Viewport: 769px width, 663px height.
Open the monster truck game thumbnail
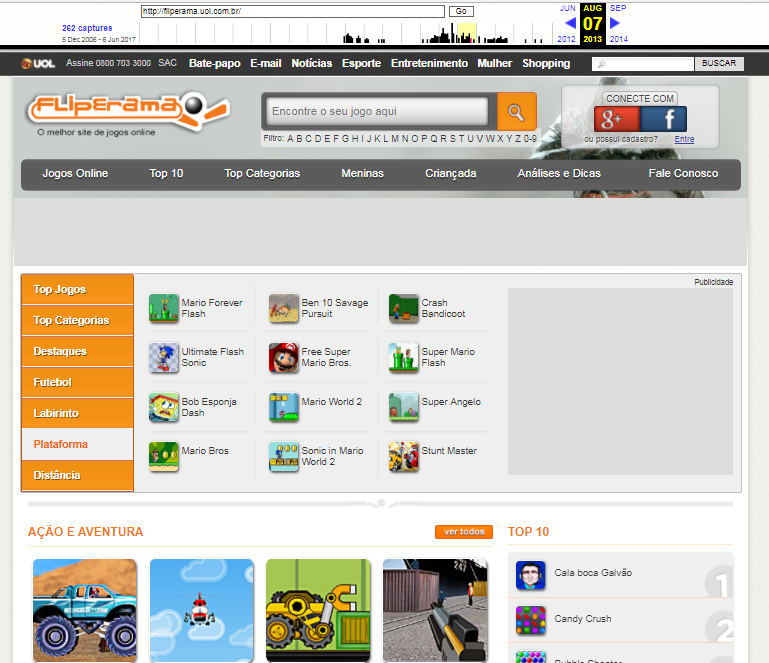[x=85, y=611]
